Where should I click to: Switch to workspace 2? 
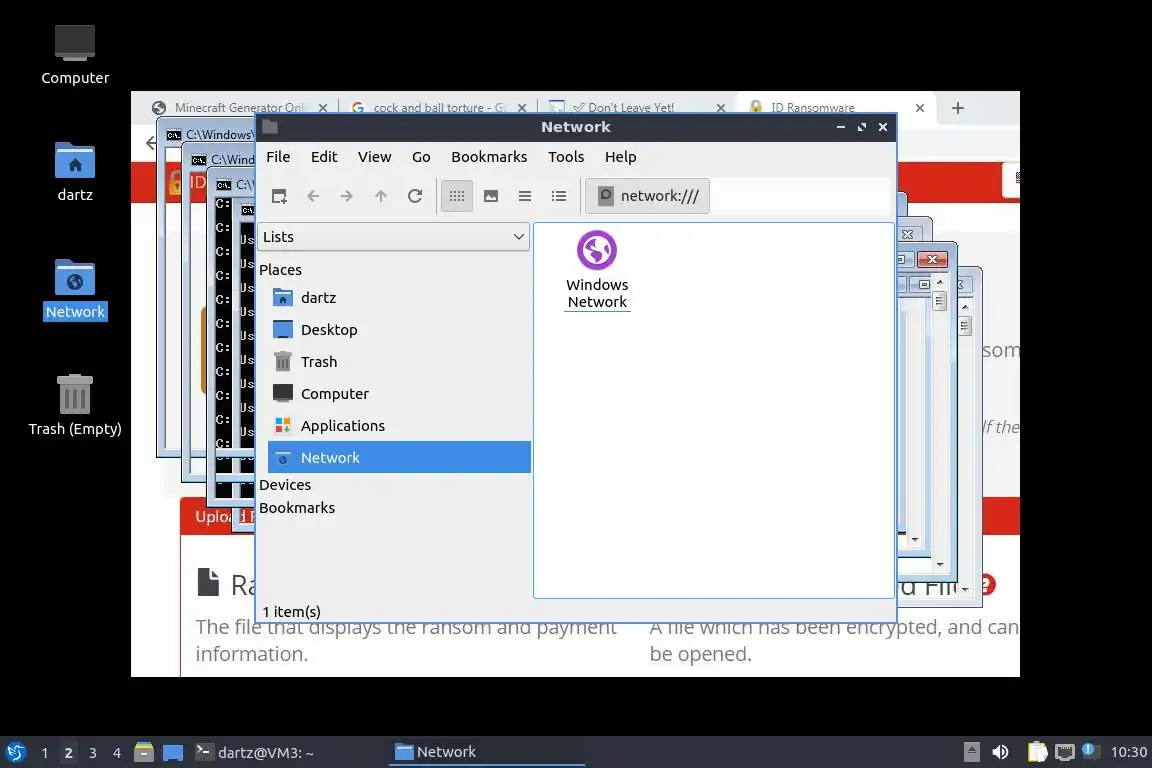click(x=68, y=753)
